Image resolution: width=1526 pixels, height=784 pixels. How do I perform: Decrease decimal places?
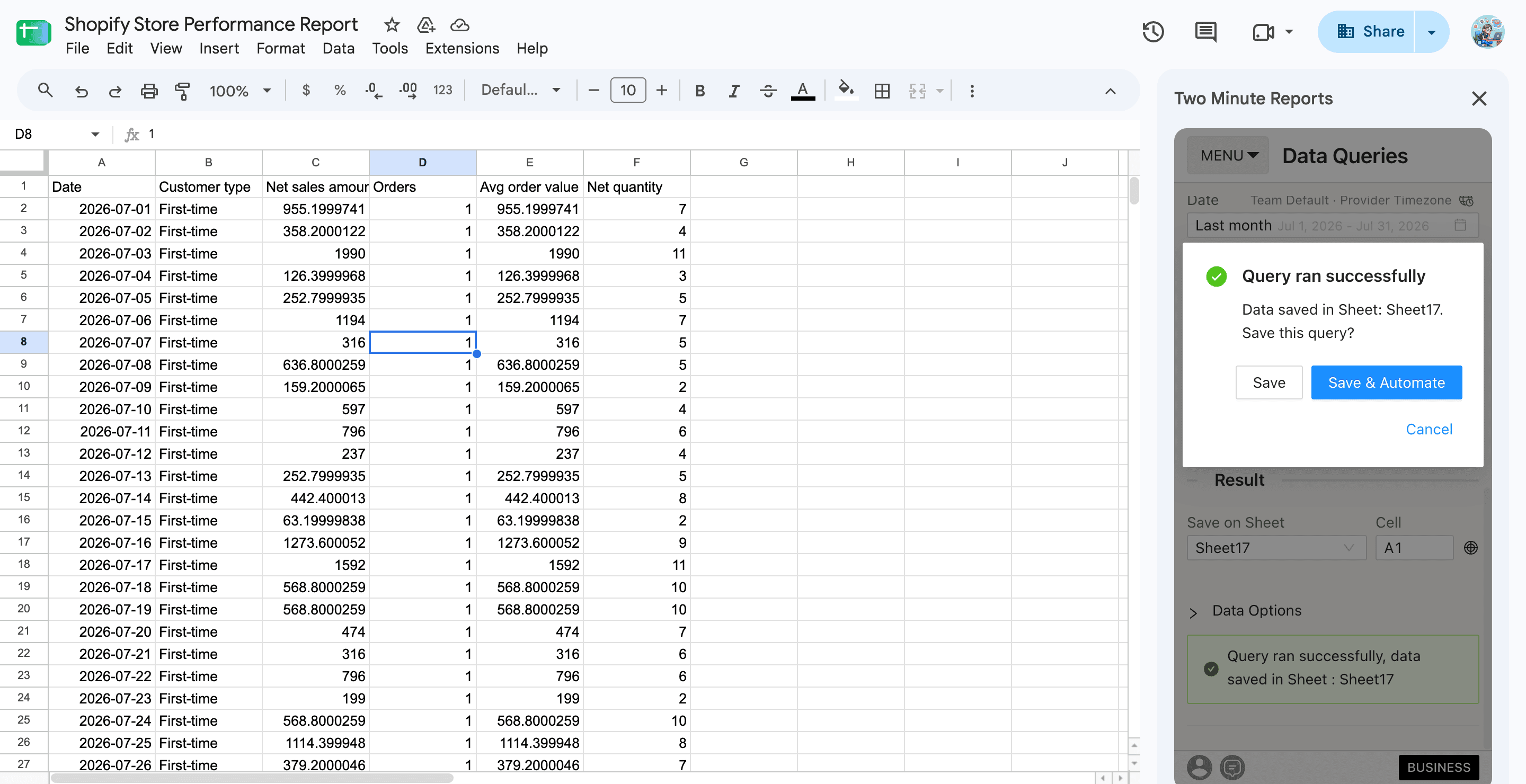[x=373, y=91]
